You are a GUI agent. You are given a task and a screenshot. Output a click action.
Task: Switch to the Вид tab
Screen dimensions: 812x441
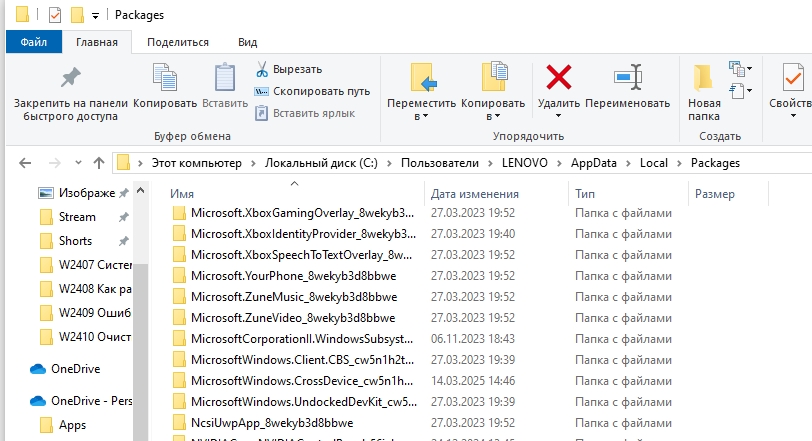point(248,42)
